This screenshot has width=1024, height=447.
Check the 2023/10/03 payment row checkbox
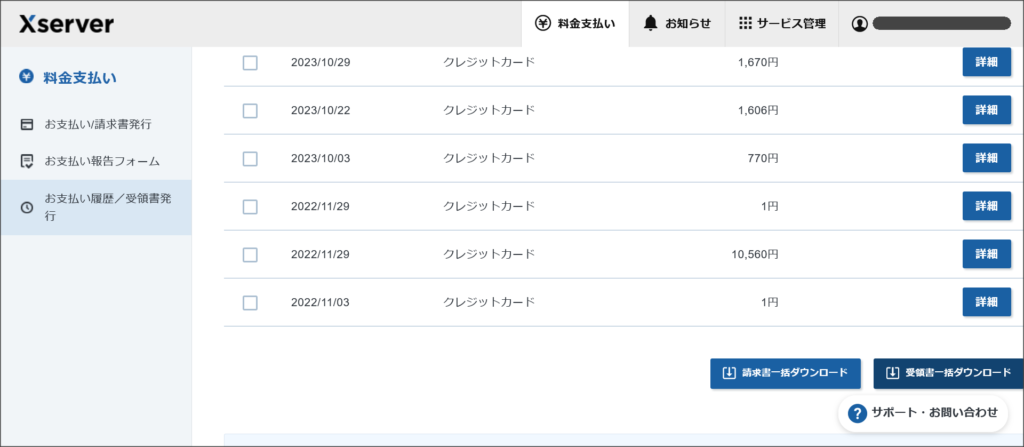tap(250, 159)
